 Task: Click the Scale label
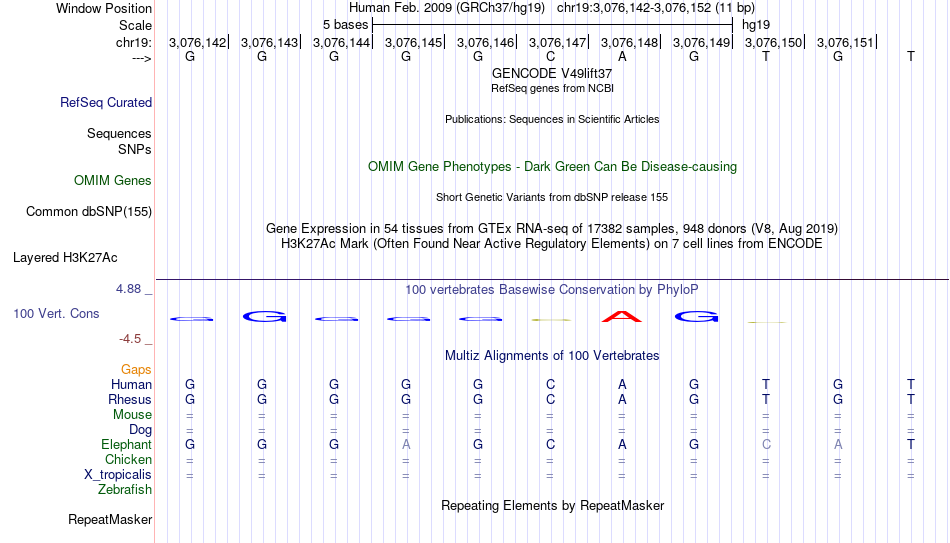click(x=135, y=25)
